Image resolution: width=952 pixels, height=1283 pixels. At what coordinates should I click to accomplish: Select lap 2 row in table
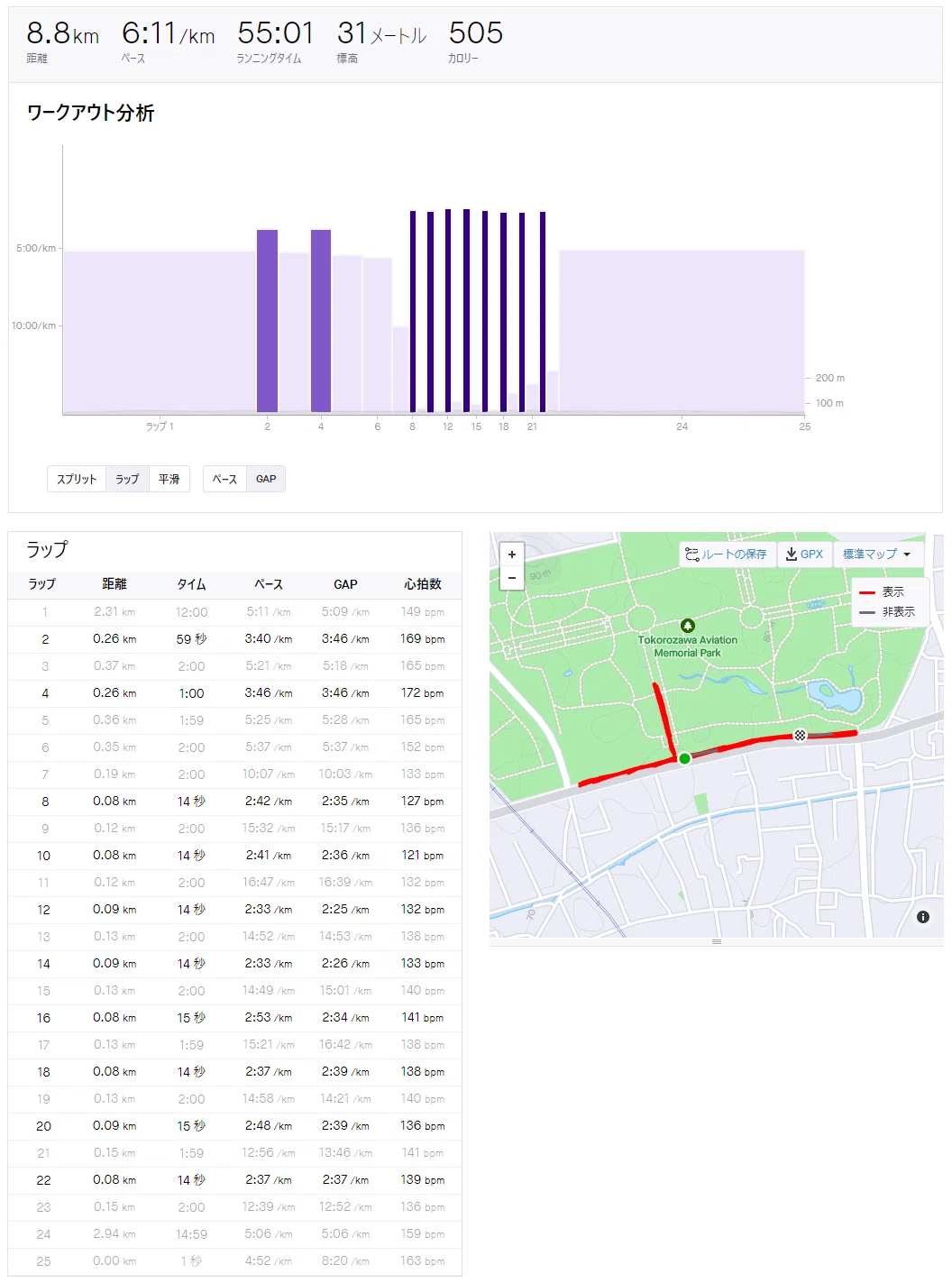point(235,639)
